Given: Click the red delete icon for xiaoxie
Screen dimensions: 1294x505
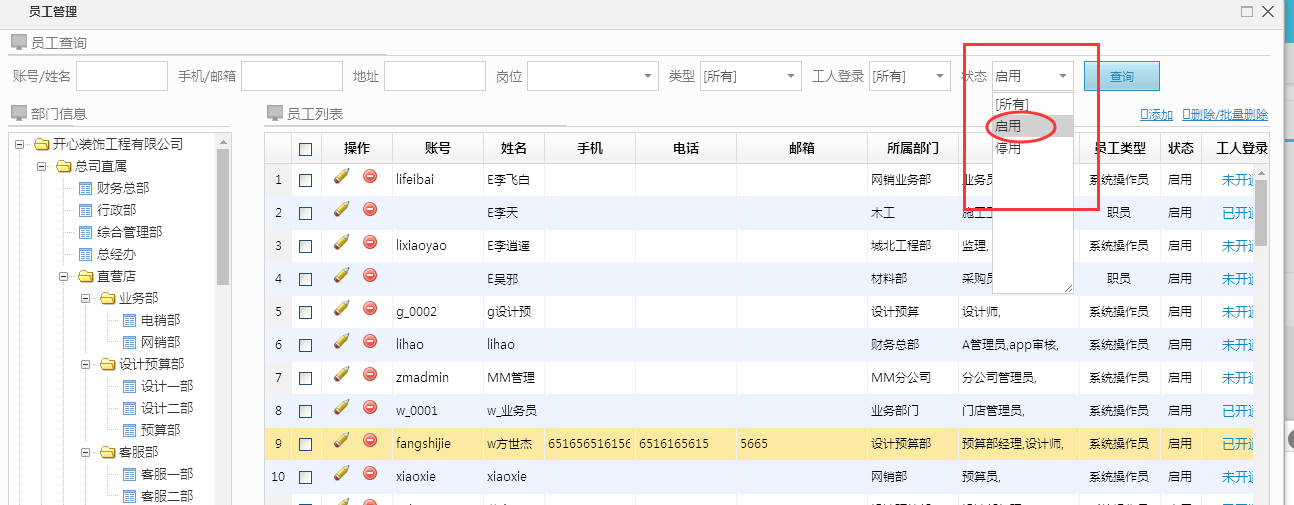Looking at the screenshot, I should 370,474.
